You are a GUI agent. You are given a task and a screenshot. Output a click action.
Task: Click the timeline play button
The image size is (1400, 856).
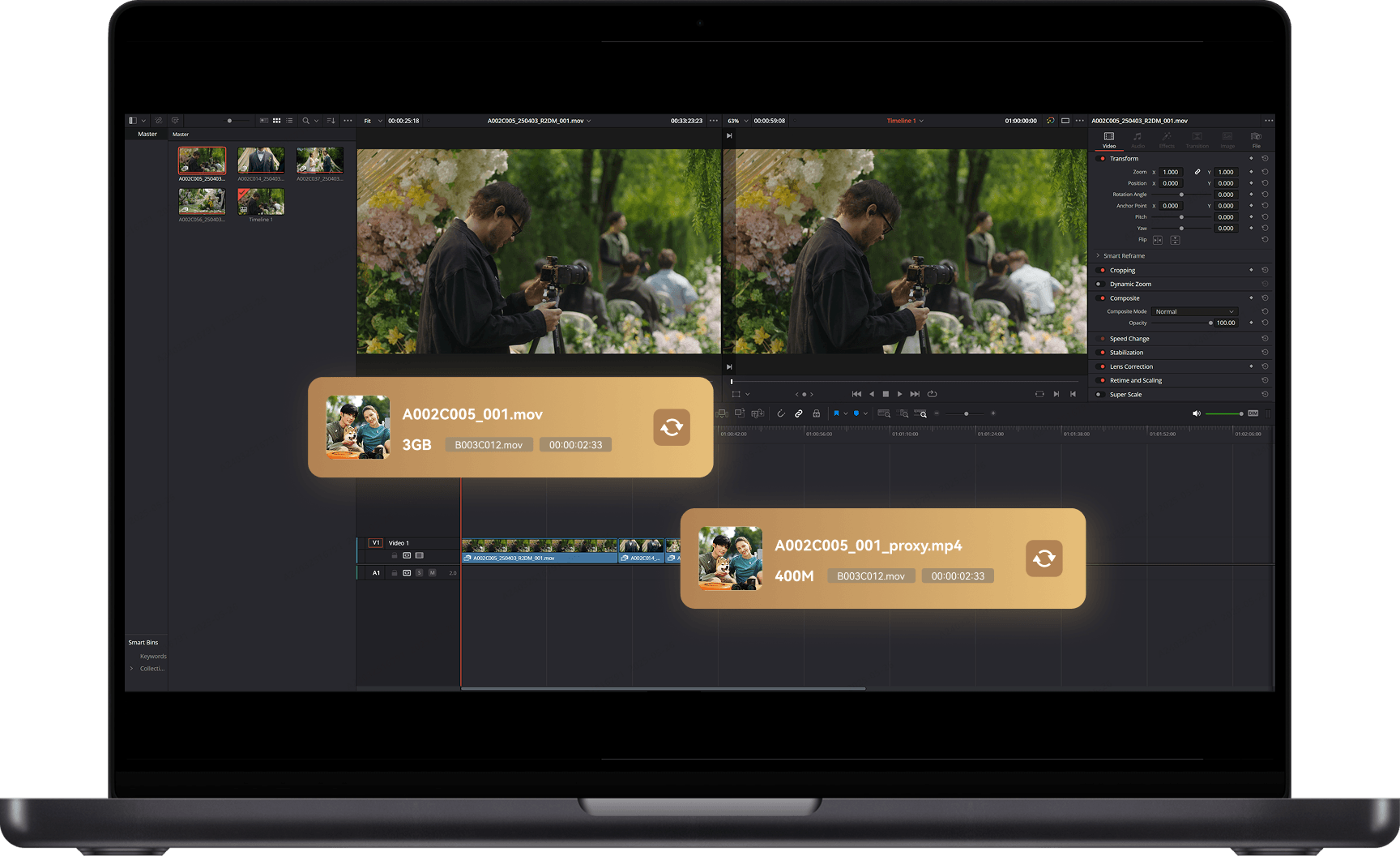(899, 394)
